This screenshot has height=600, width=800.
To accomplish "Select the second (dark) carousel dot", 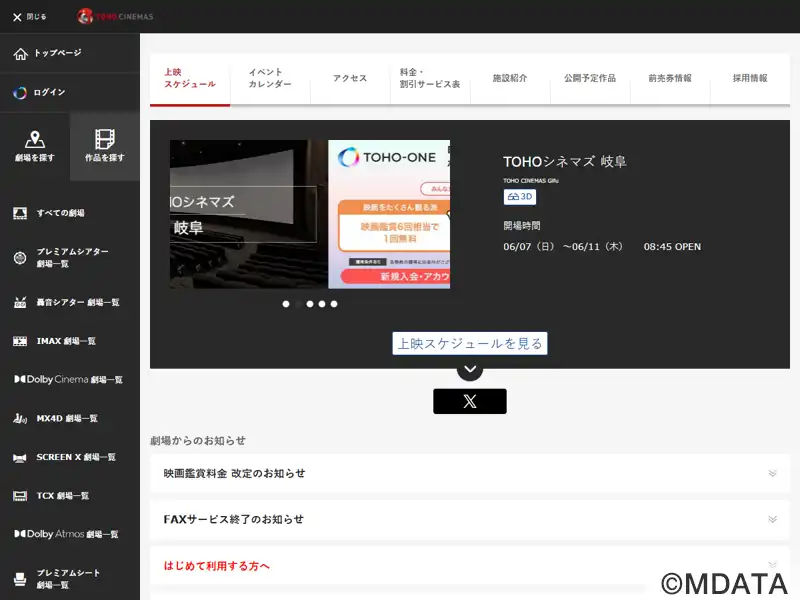I will tap(298, 304).
